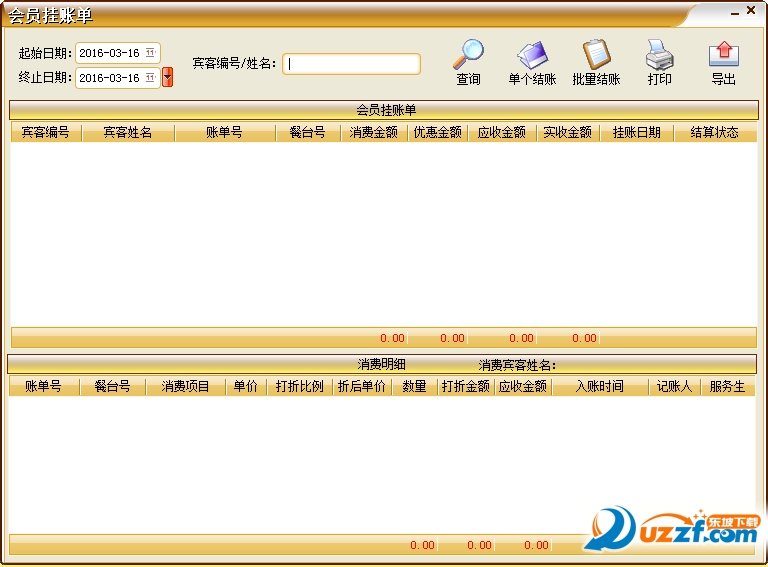
Task: Click the 入账时间 column header
Action: click(x=600, y=386)
